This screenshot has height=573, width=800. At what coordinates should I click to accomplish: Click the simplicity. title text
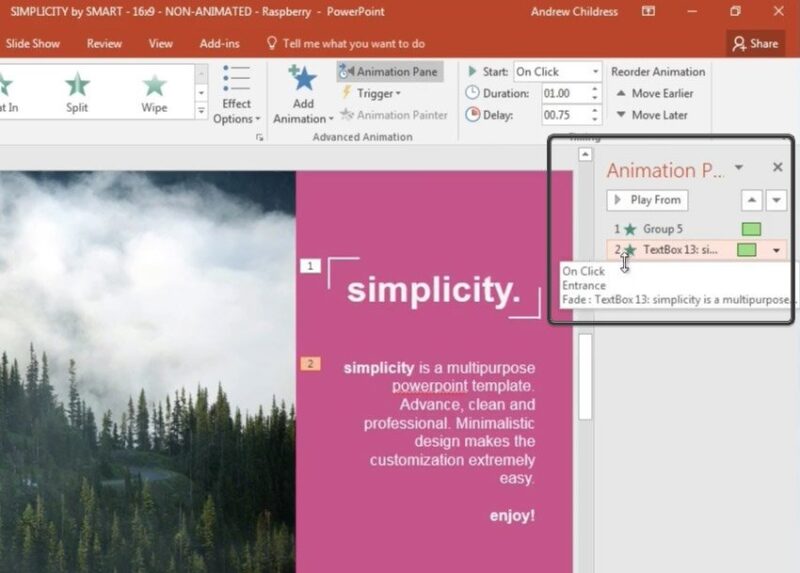tap(434, 289)
